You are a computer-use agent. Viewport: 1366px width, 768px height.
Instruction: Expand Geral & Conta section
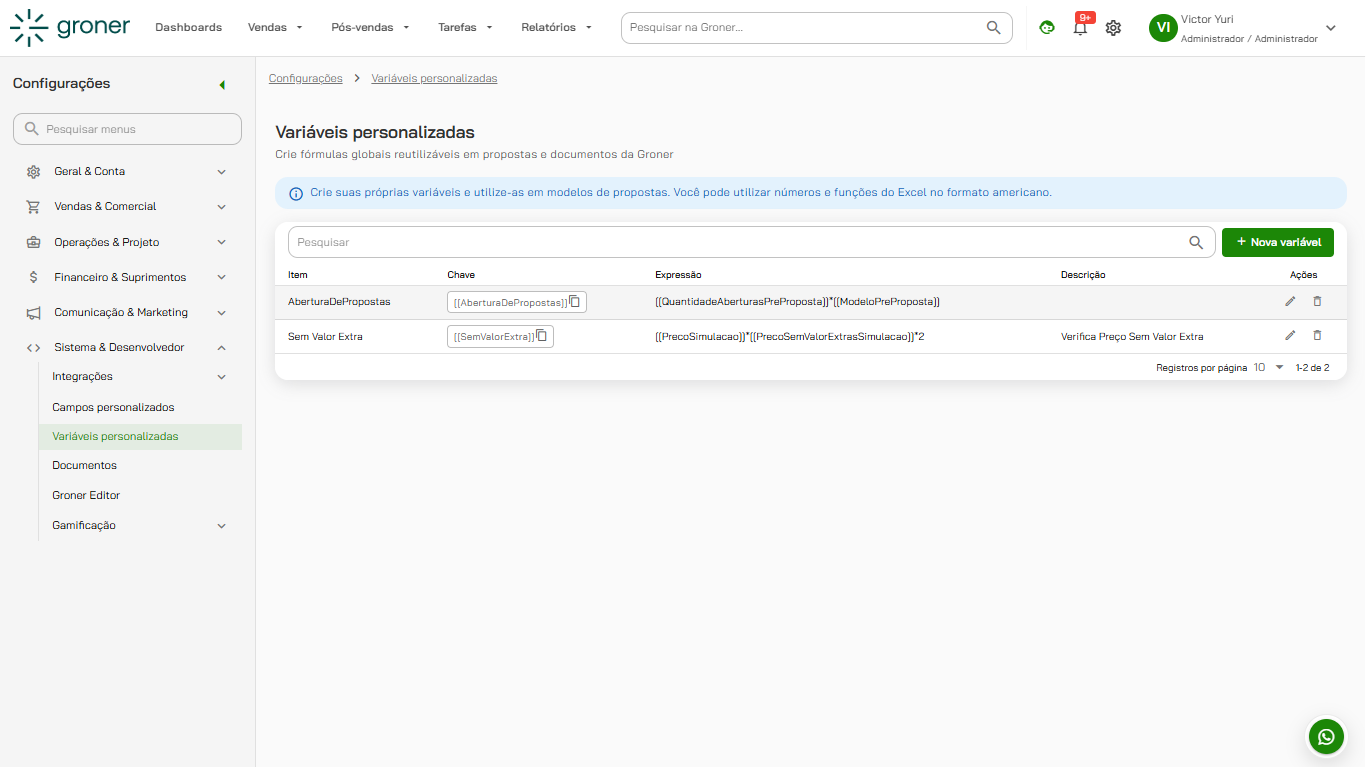tap(222, 172)
